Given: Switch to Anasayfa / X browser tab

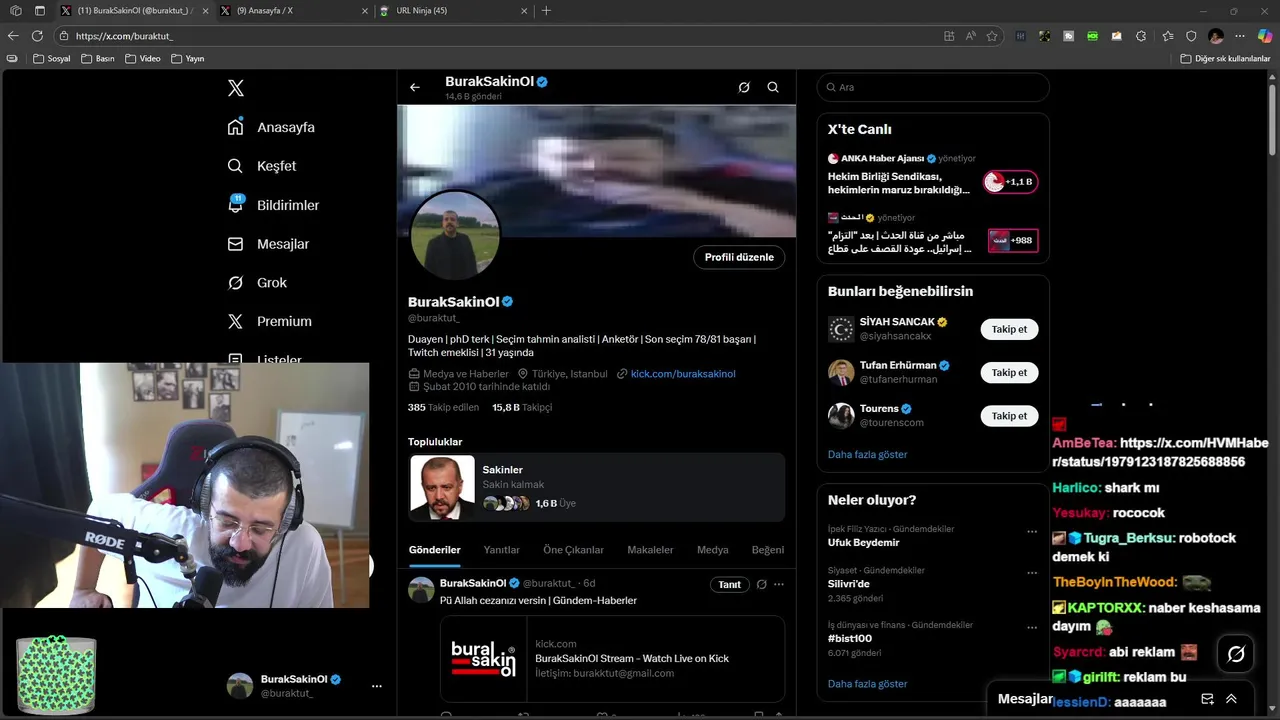Looking at the screenshot, I should click(294, 11).
